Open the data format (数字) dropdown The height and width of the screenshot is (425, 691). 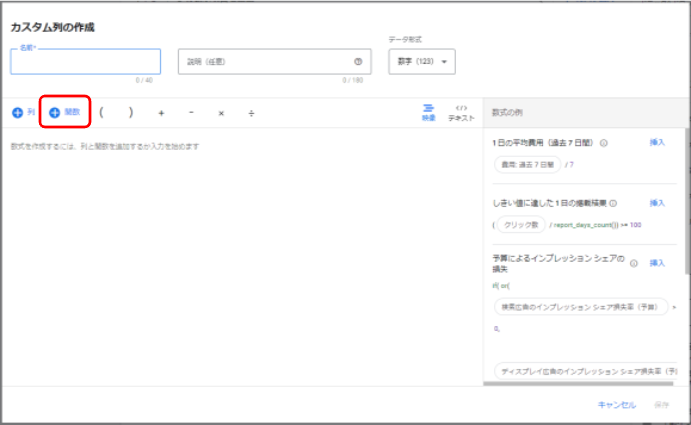point(421,62)
